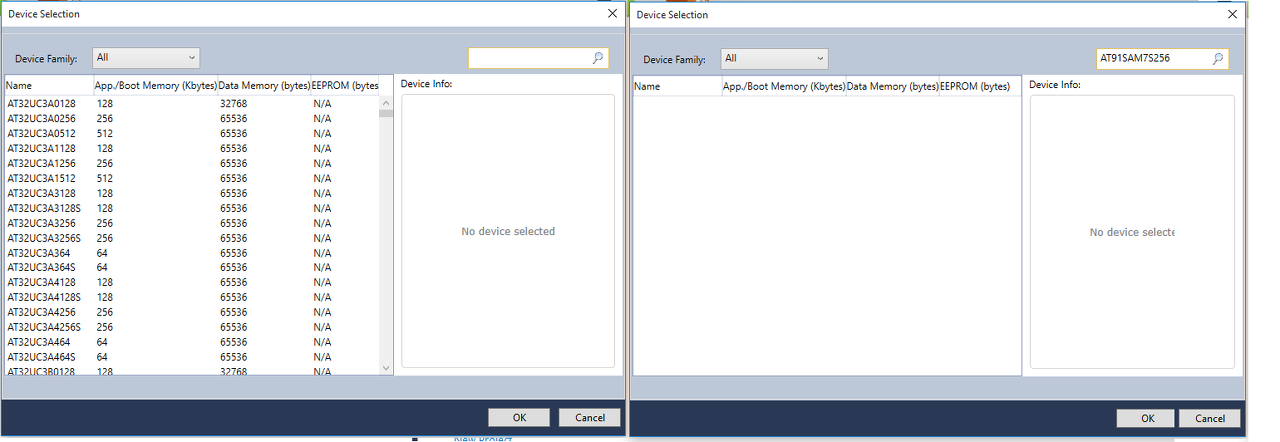
Task: Sort by Name column in right dialog
Action: pyautogui.click(x=677, y=87)
